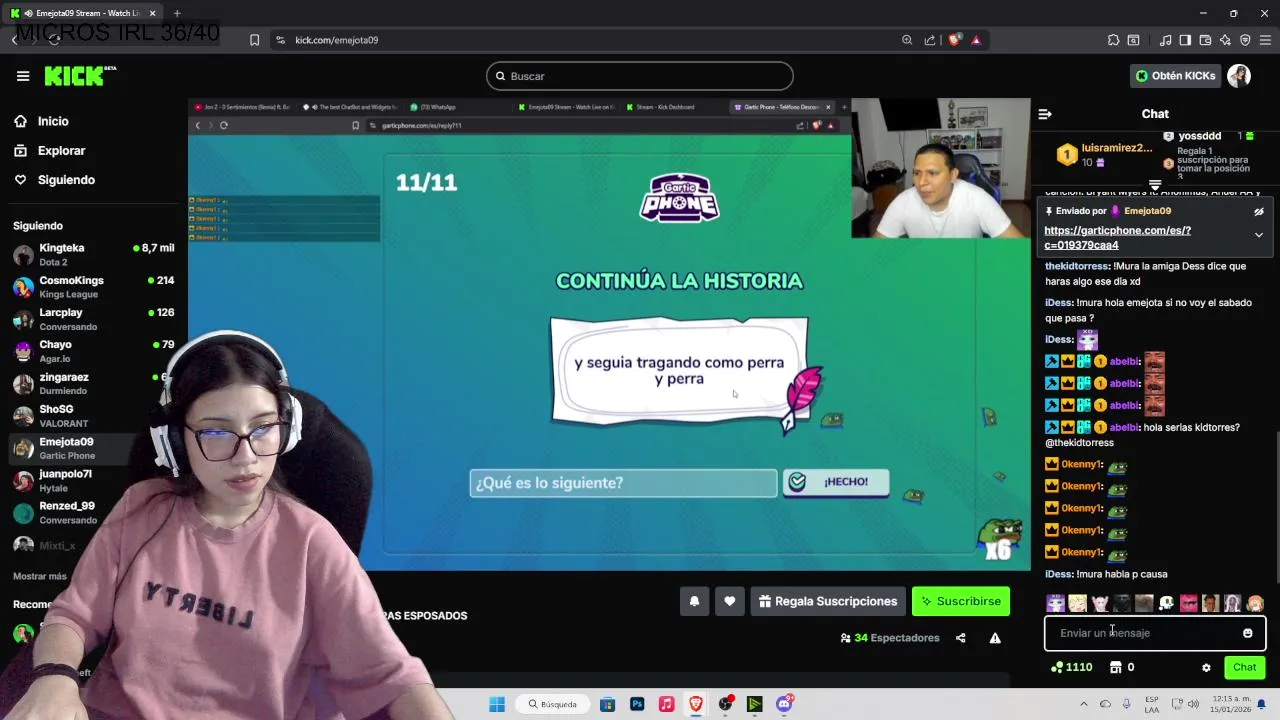Viewport: 1280px width, 720px height.
Task: Open CosmoKings channel
Action: coord(93,287)
